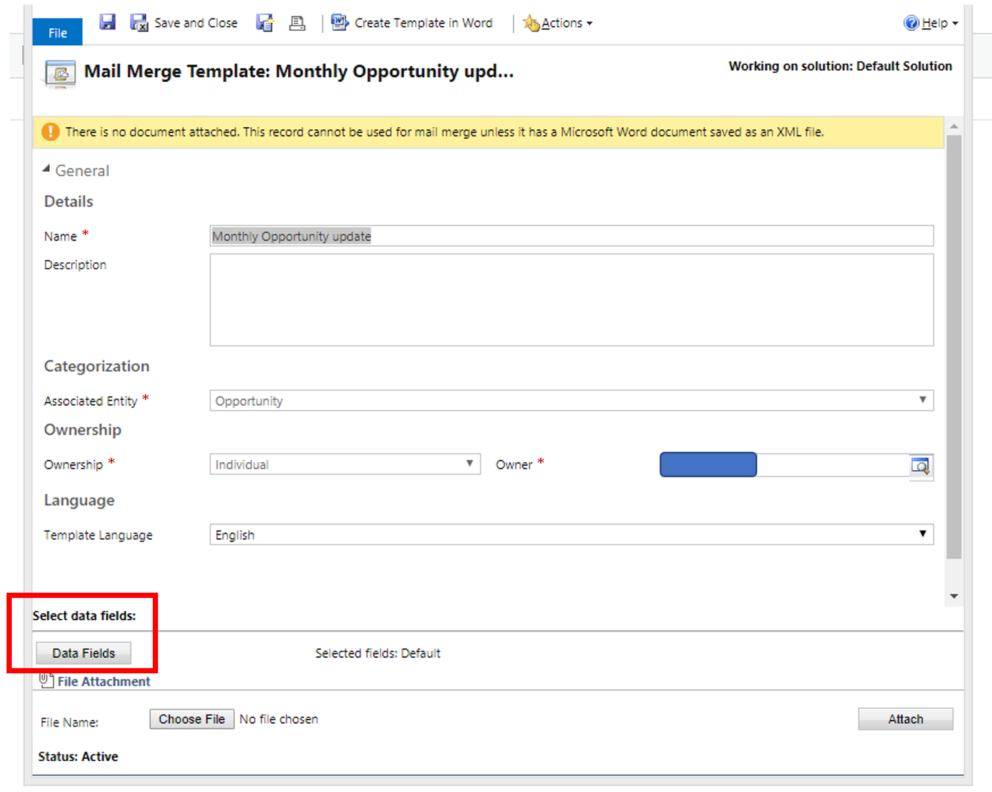This screenshot has width=992, height=792.
Task: Click the File Attachment paperclip icon
Action: click(x=46, y=680)
